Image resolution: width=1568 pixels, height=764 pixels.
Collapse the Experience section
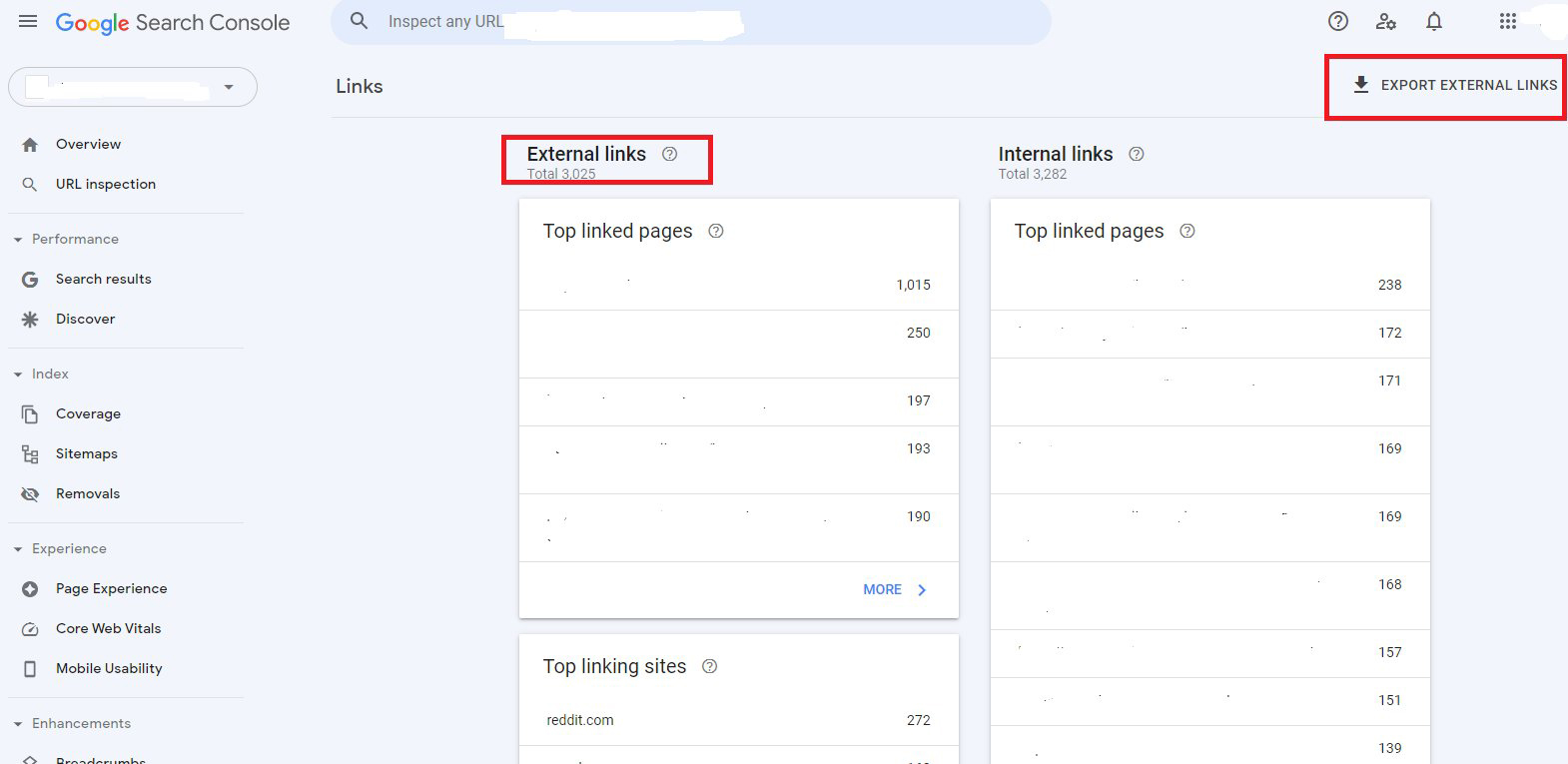(x=18, y=549)
